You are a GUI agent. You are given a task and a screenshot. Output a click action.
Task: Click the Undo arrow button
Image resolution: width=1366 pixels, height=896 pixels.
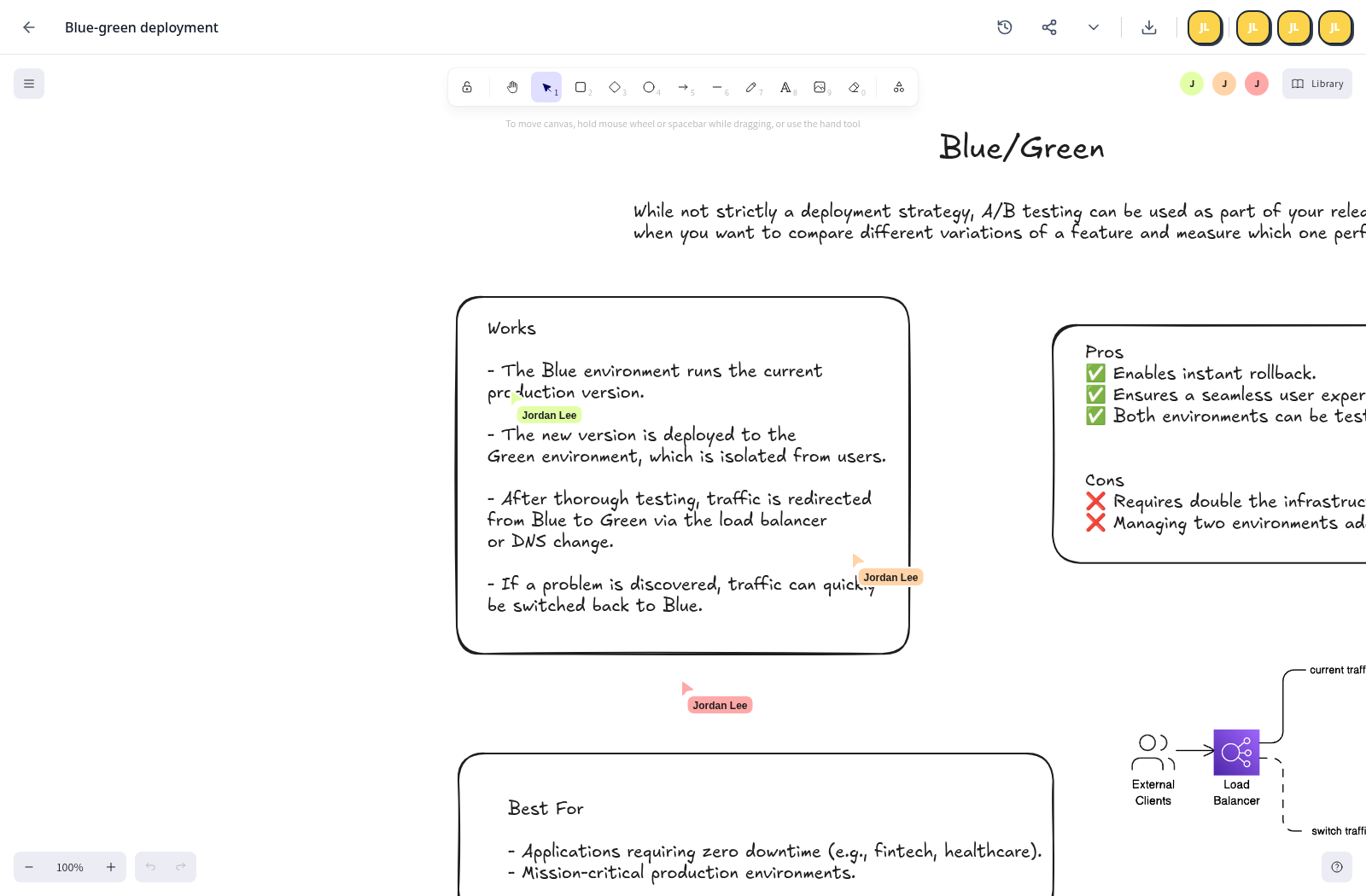150,867
